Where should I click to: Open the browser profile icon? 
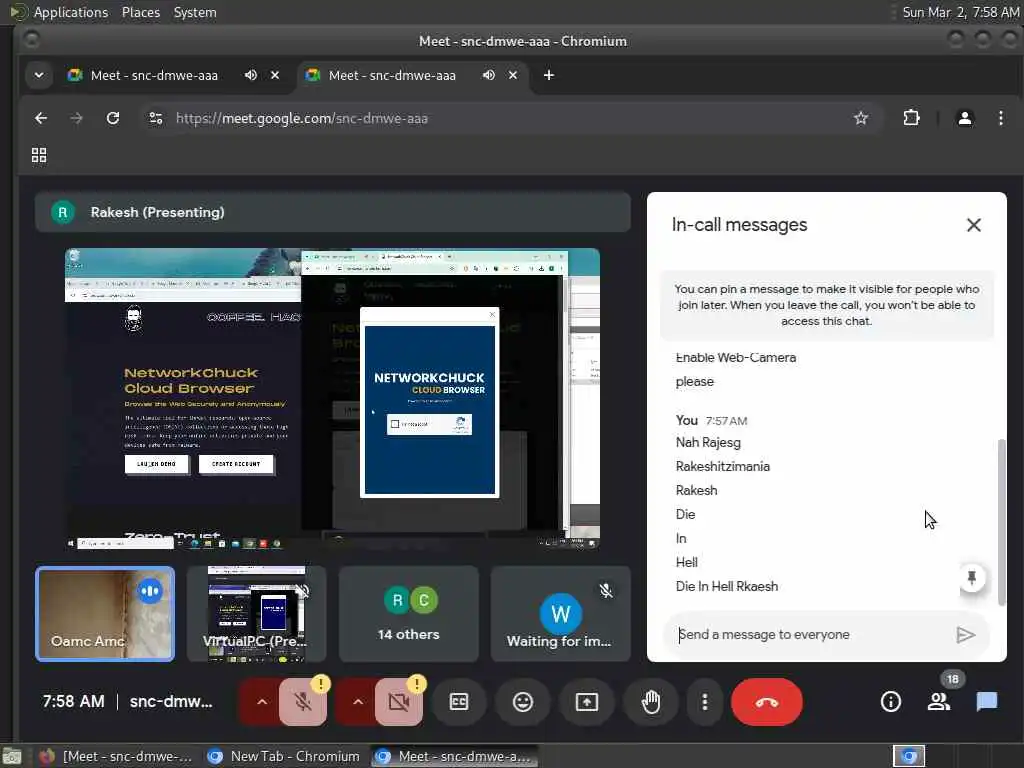click(965, 118)
